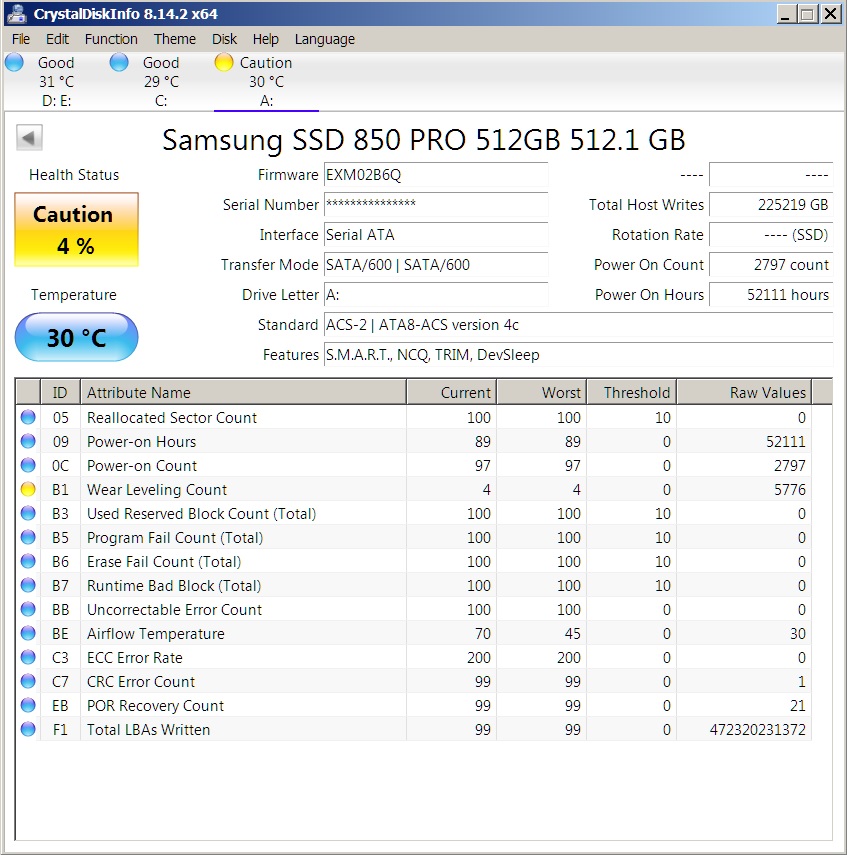Image resolution: width=847 pixels, height=855 pixels.
Task: Open the Theme menu
Action: pos(175,39)
